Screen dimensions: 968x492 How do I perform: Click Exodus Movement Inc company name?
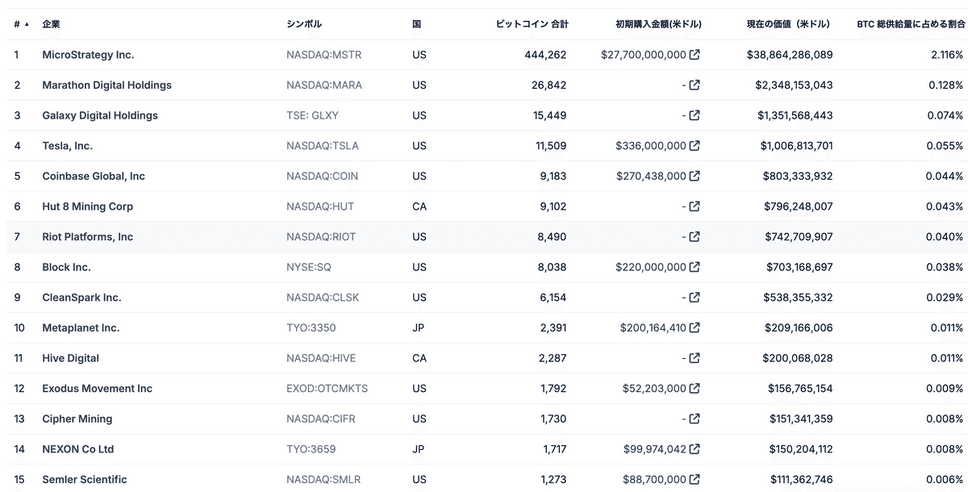[x=97, y=389]
